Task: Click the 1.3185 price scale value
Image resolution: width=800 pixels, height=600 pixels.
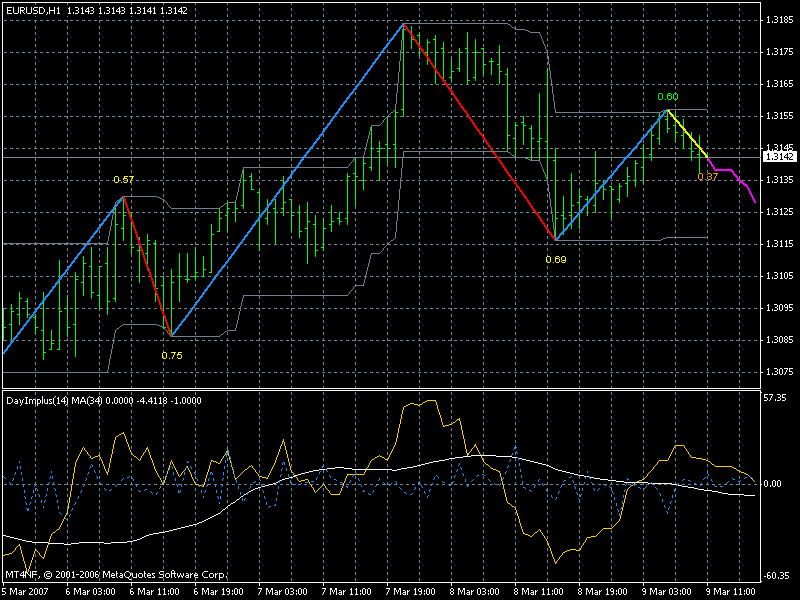Action: (x=780, y=20)
